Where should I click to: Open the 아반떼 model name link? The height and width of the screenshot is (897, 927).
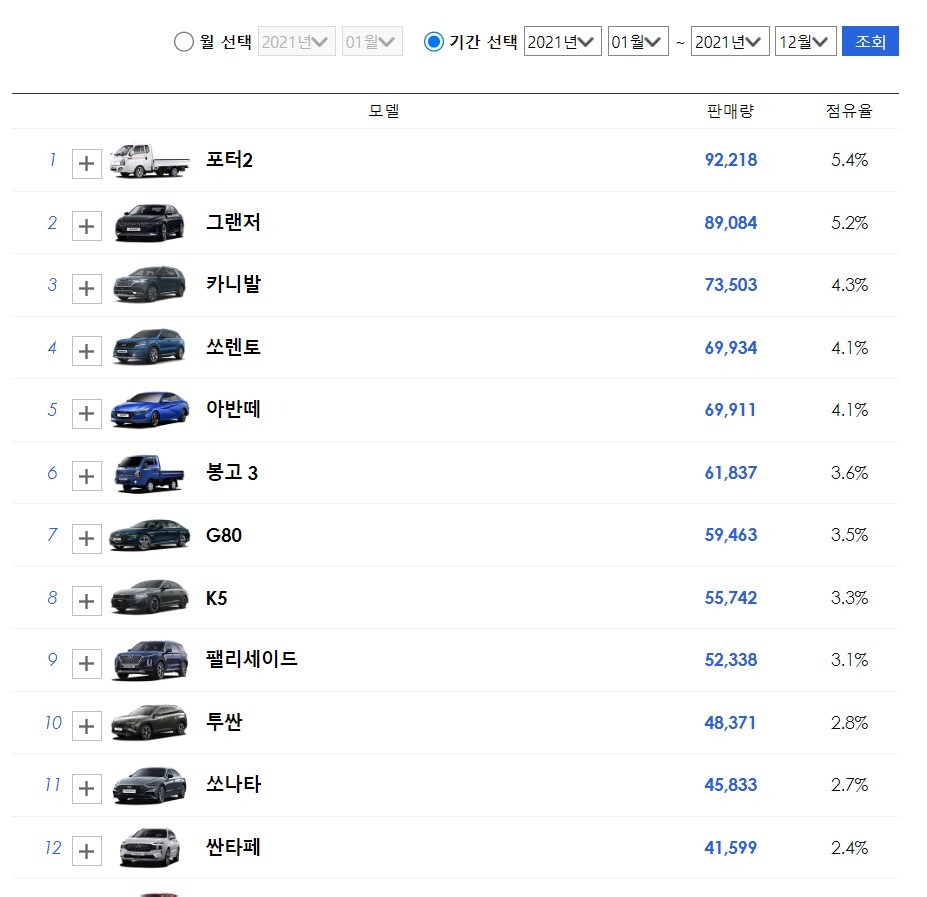(233, 409)
